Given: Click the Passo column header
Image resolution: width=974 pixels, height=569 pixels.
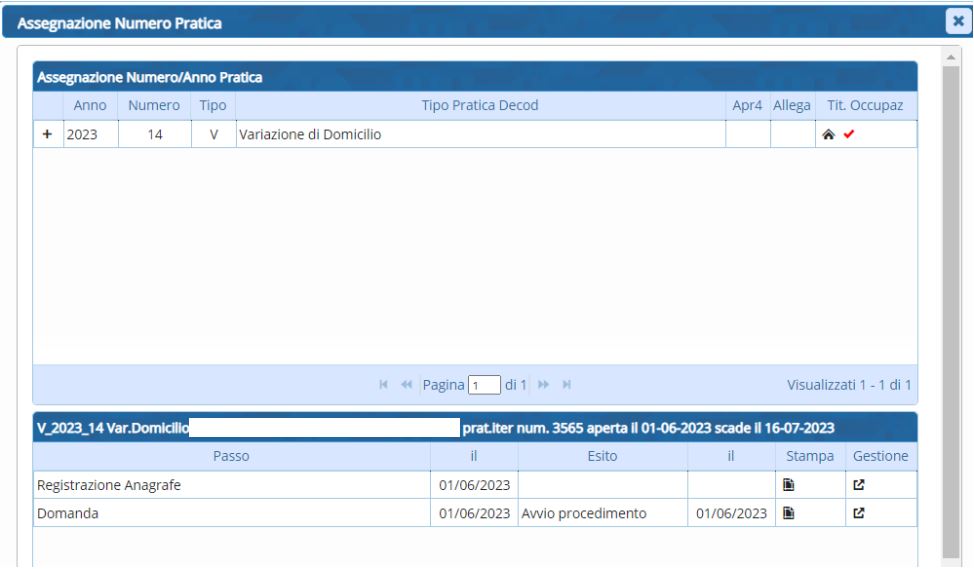Looking at the screenshot, I should (231, 457).
